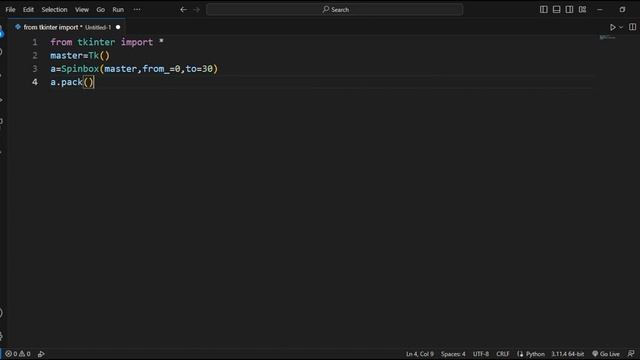Image resolution: width=640 pixels, height=360 pixels.
Task: Change encoding via 'UTF-8'
Action: (x=481, y=354)
